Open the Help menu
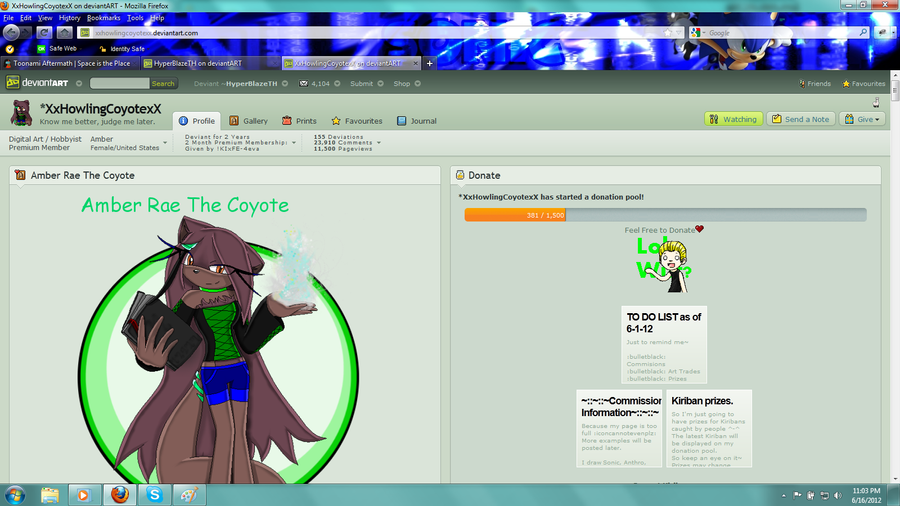This screenshot has height=506, width=900. 157,18
